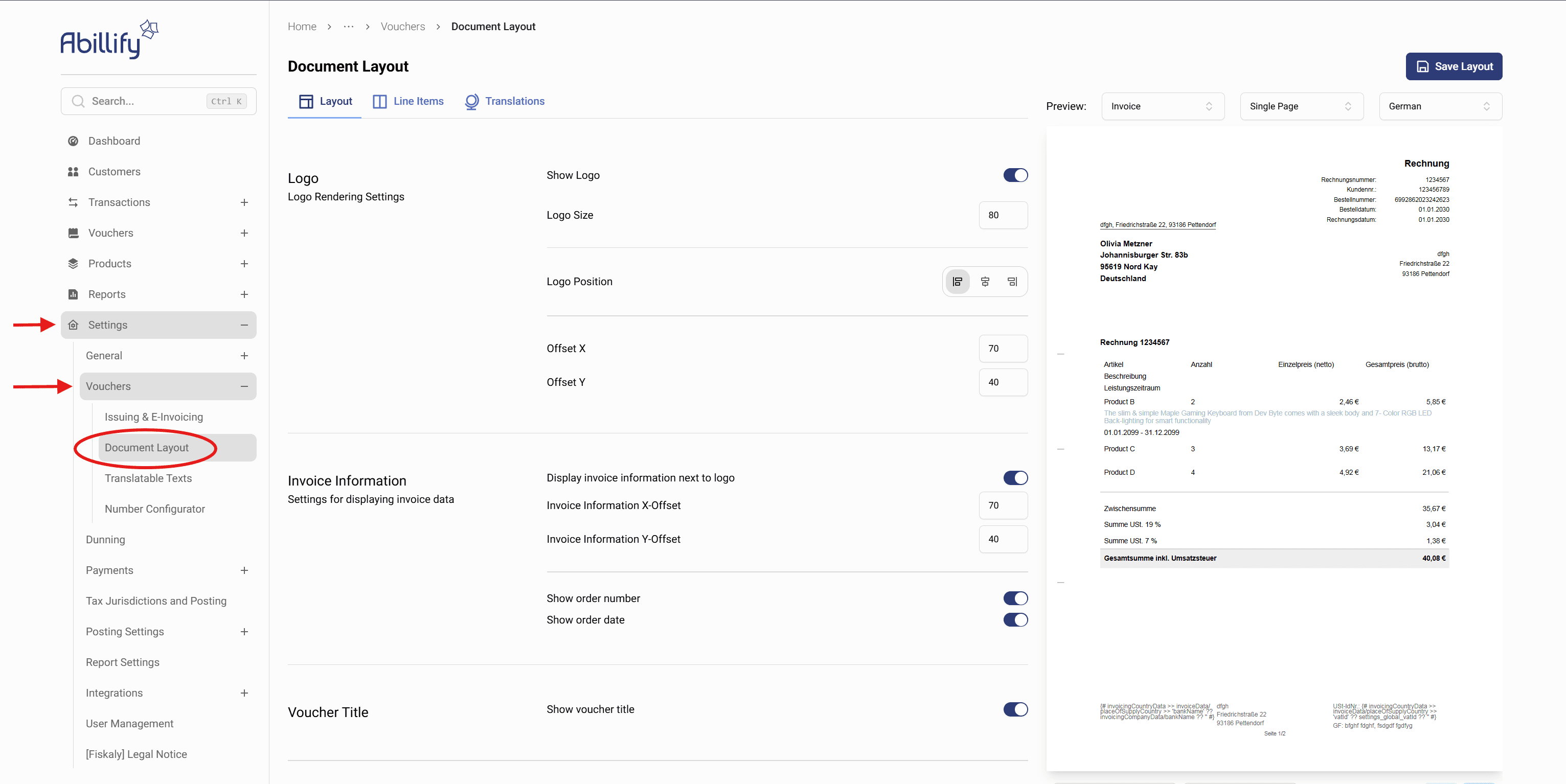Go to Home breadcrumb link
The image size is (1566, 784).
pyautogui.click(x=302, y=27)
